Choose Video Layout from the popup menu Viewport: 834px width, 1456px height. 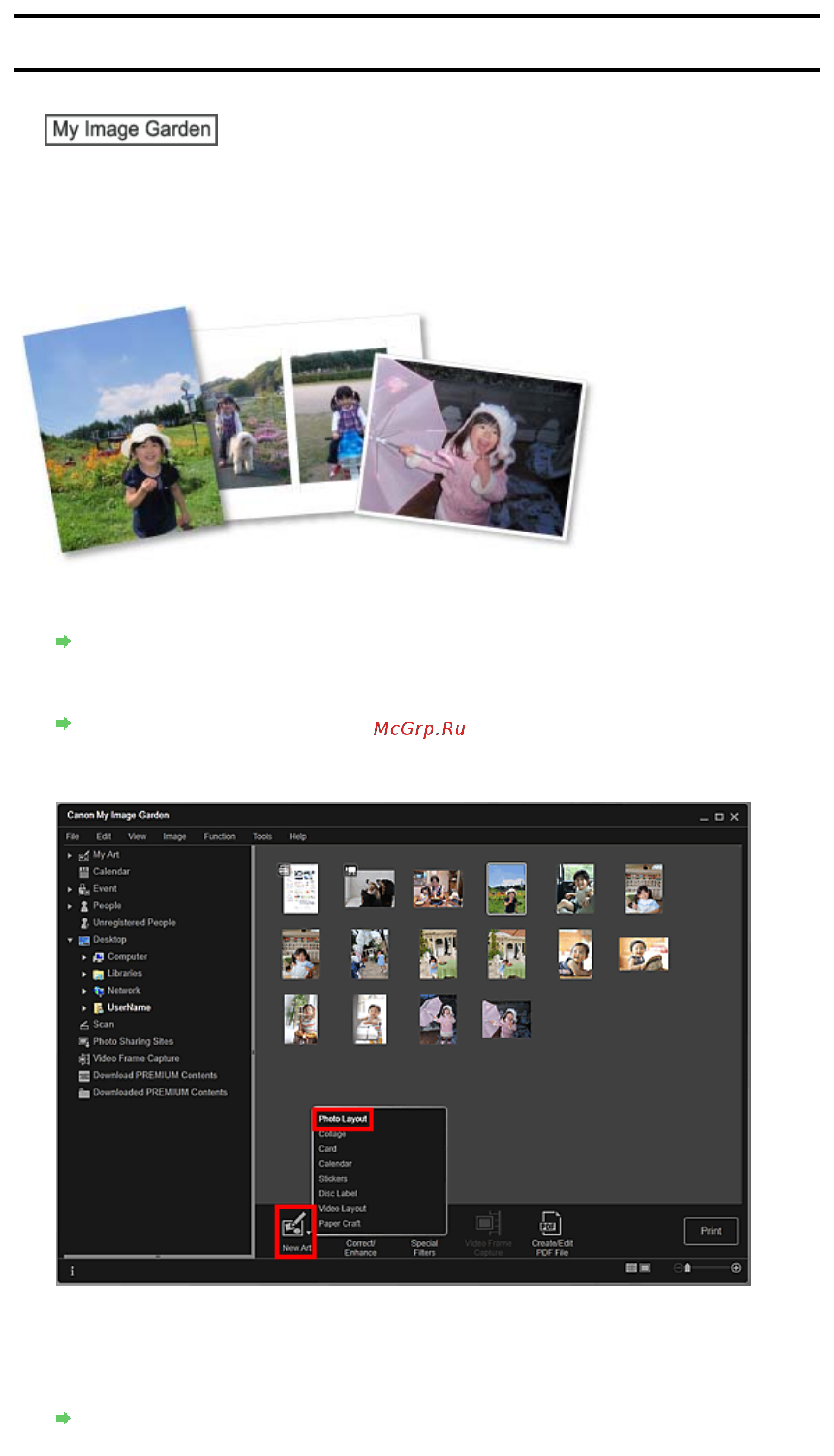point(342,1209)
